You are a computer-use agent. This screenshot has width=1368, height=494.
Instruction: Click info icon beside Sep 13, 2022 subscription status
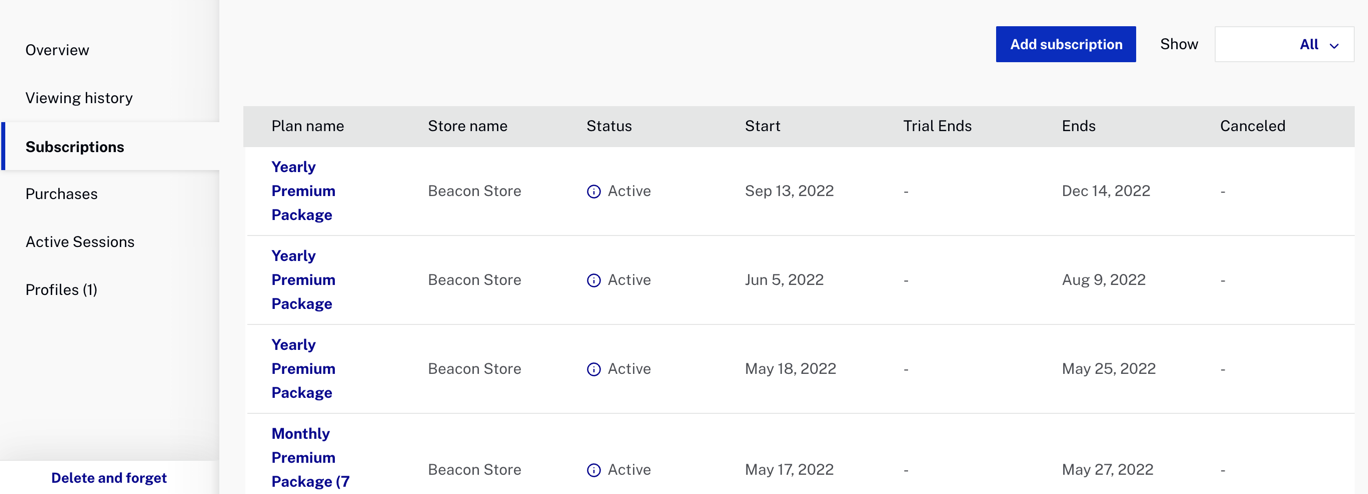pos(594,192)
